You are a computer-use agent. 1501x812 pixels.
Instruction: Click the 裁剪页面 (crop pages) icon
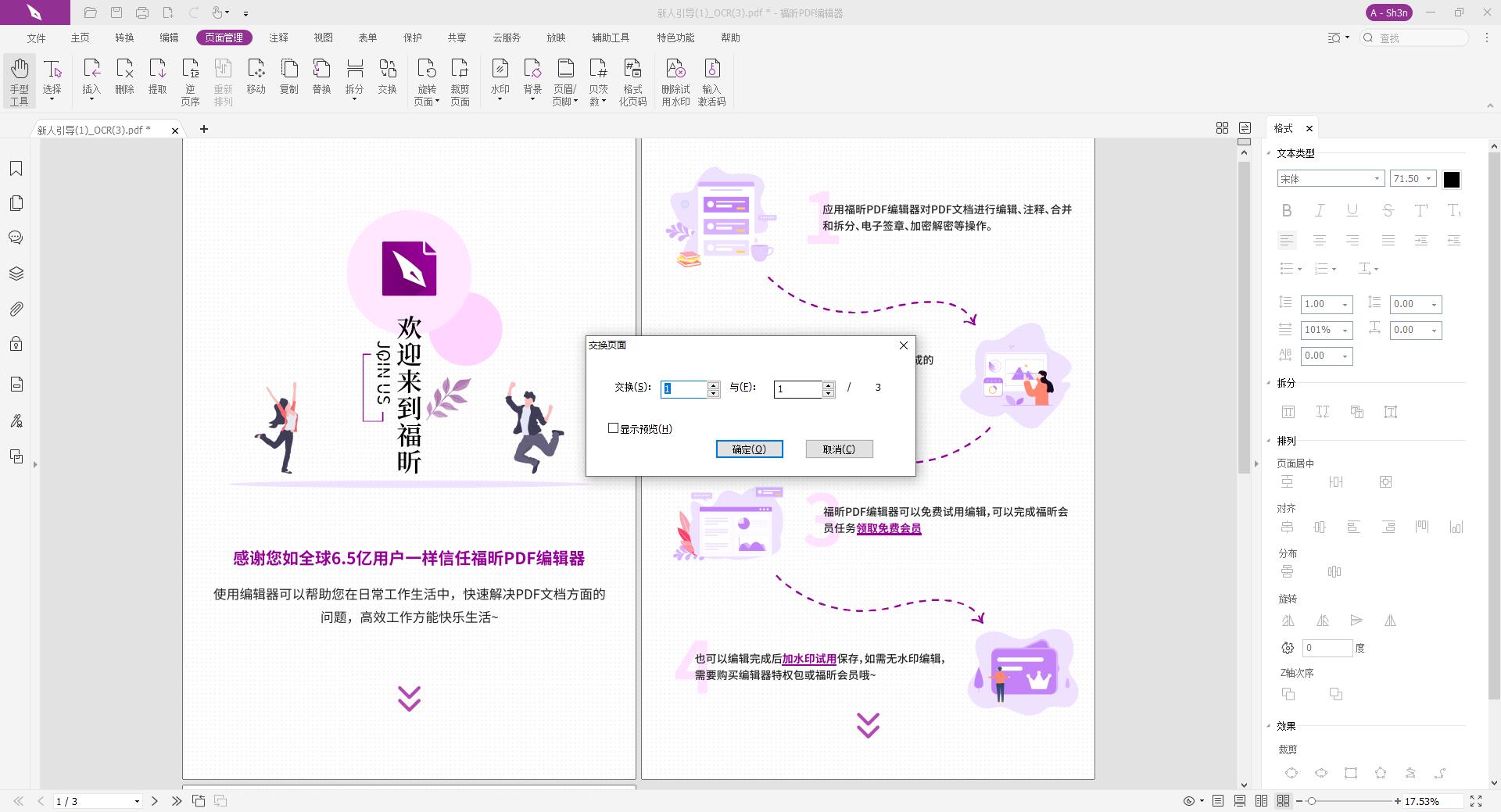460,75
